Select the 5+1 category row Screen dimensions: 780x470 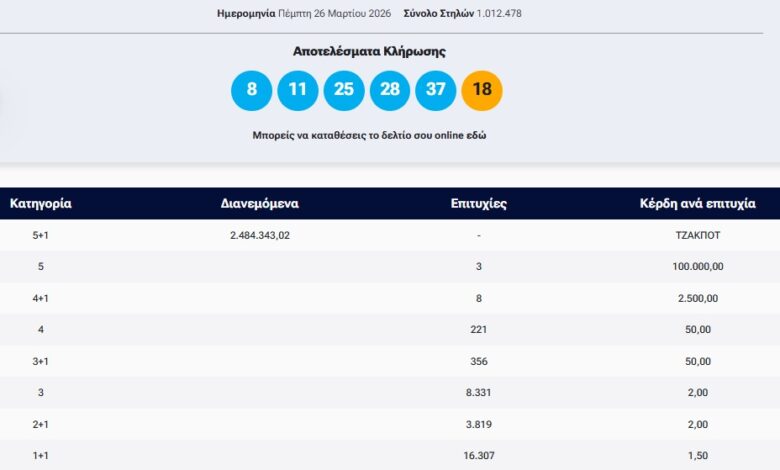(41, 236)
